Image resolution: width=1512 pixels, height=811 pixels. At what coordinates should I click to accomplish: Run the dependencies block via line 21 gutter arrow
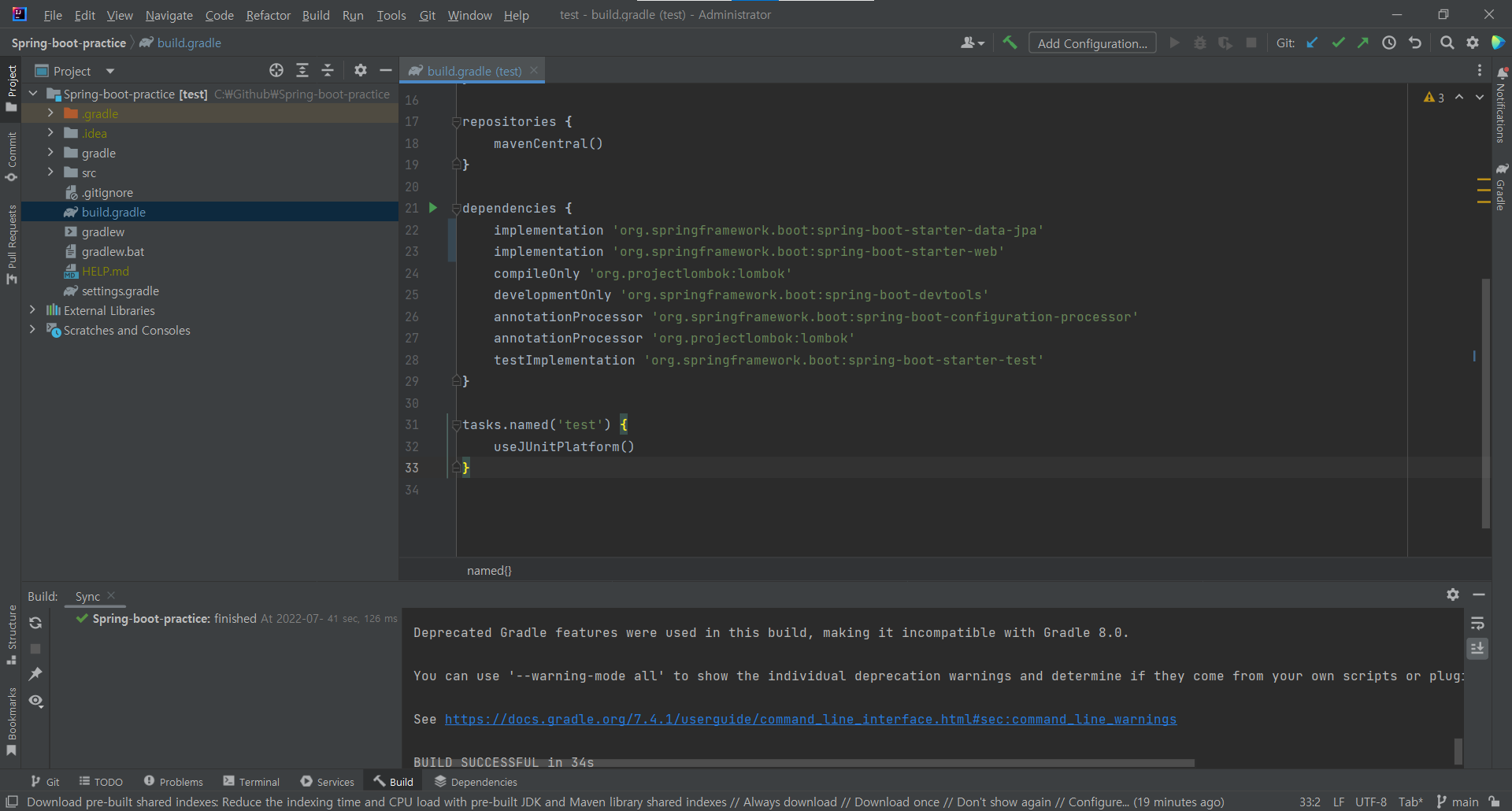coord(433,208)
